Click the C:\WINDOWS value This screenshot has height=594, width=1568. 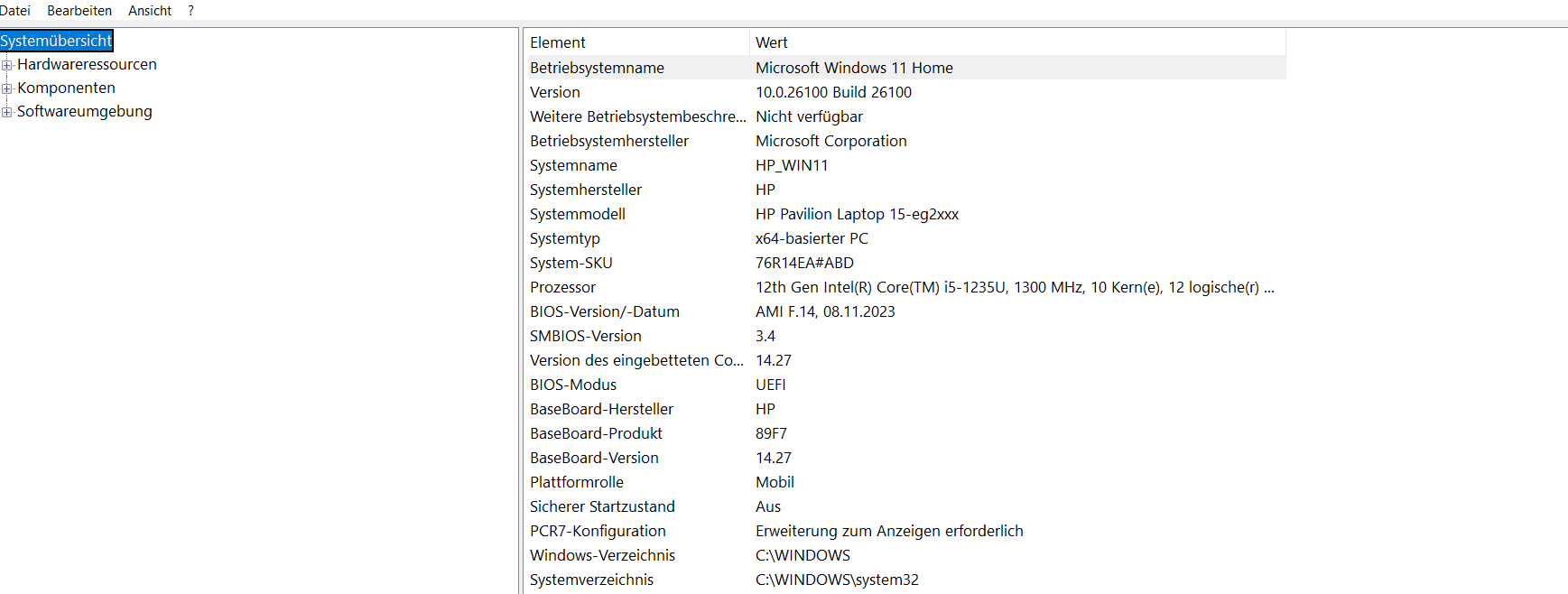(803, 555)
